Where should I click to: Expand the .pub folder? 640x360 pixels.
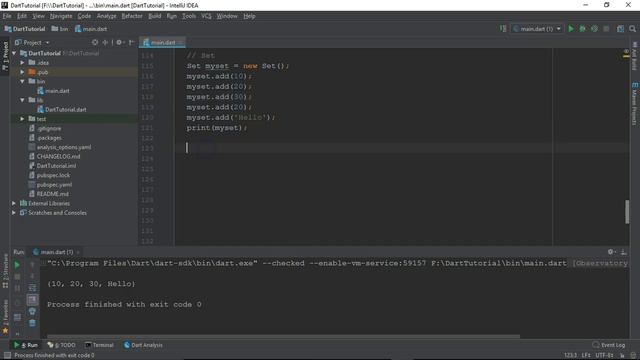[22, 72]
